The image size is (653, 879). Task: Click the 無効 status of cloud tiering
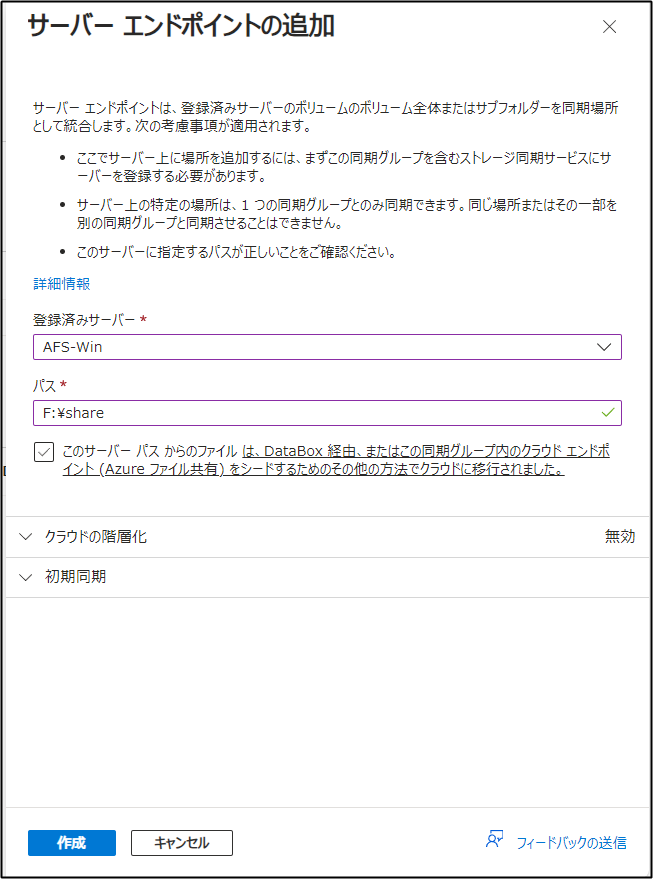click(619, 536)
